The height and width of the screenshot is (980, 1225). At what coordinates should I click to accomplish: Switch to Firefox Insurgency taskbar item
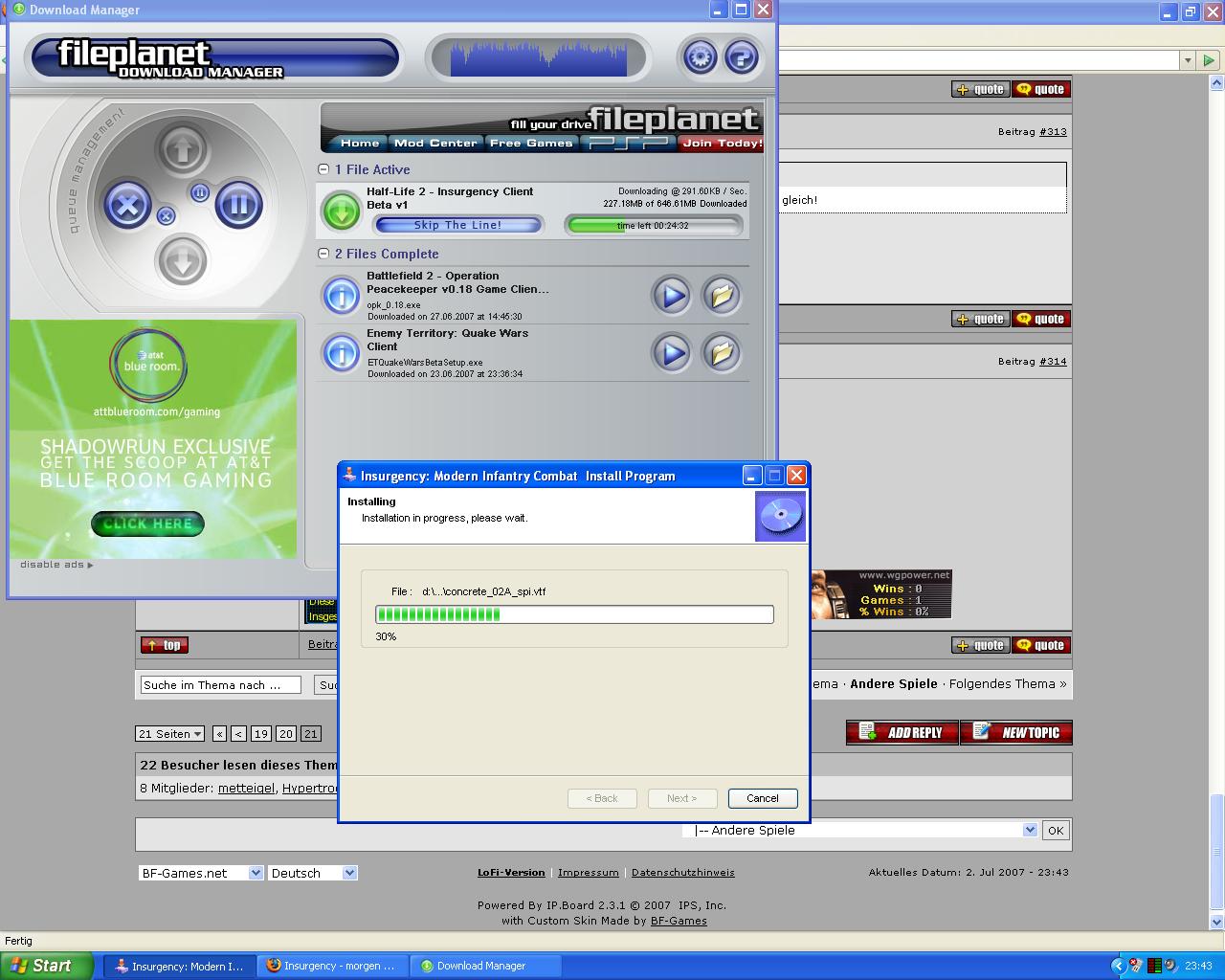[x=334, y=966]
